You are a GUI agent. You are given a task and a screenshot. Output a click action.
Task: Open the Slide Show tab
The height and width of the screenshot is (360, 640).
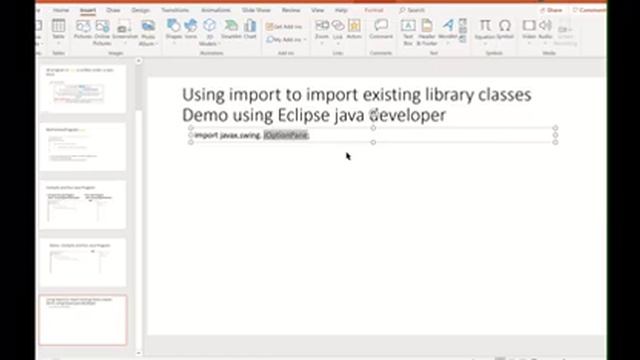coord(256,10)
